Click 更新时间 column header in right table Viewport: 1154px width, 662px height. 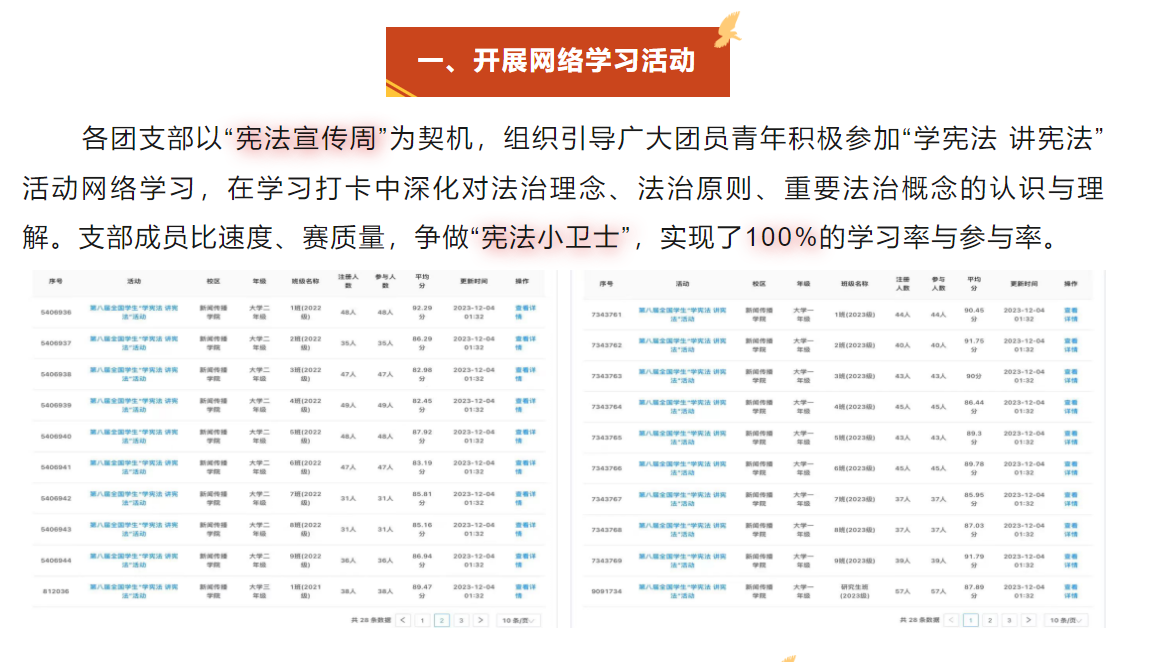(x=1023, y=284)
